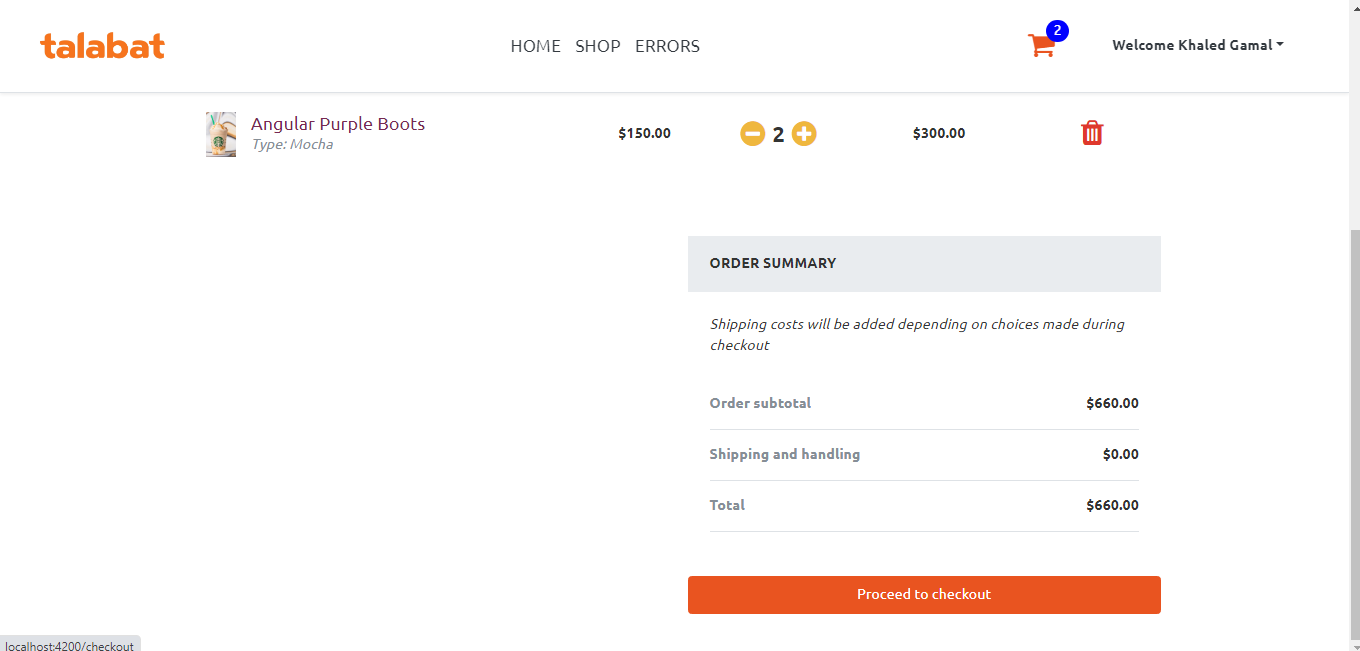The width and height of the screenshot is (1360, 651).
Task: Click the $150.00 unit price
Action: 644,133
